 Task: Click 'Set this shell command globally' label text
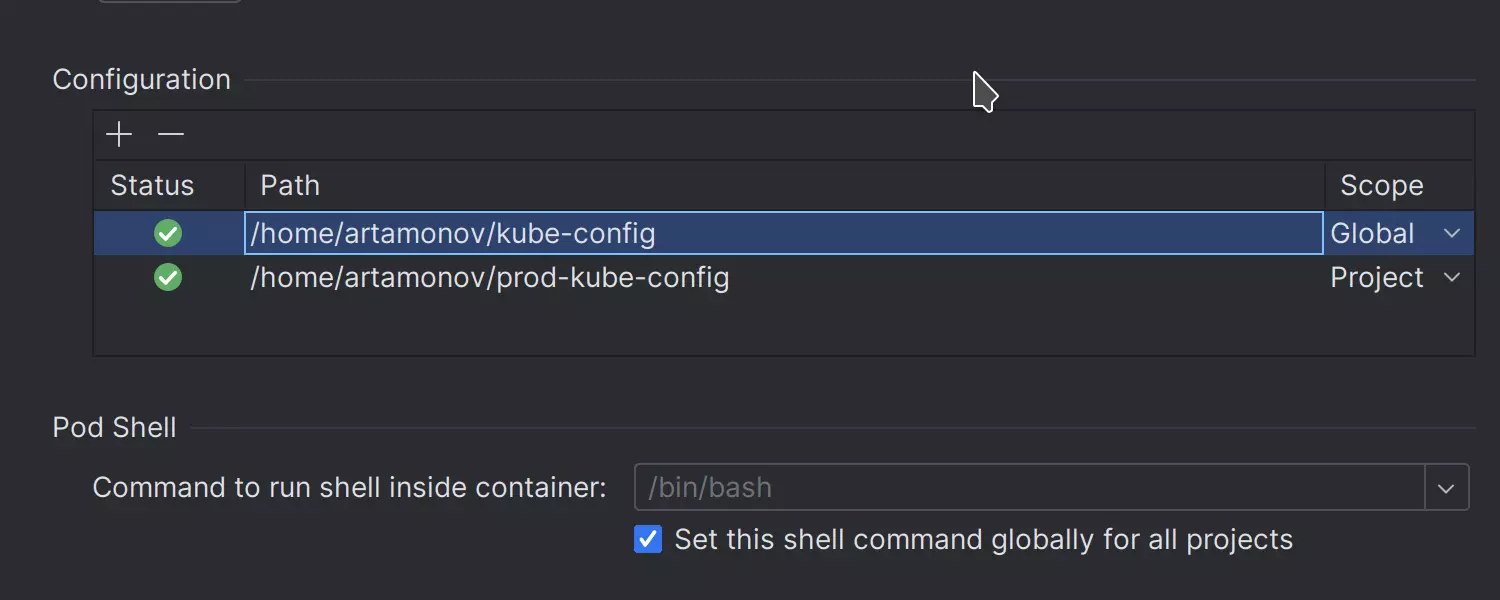(x=983, y=540)
